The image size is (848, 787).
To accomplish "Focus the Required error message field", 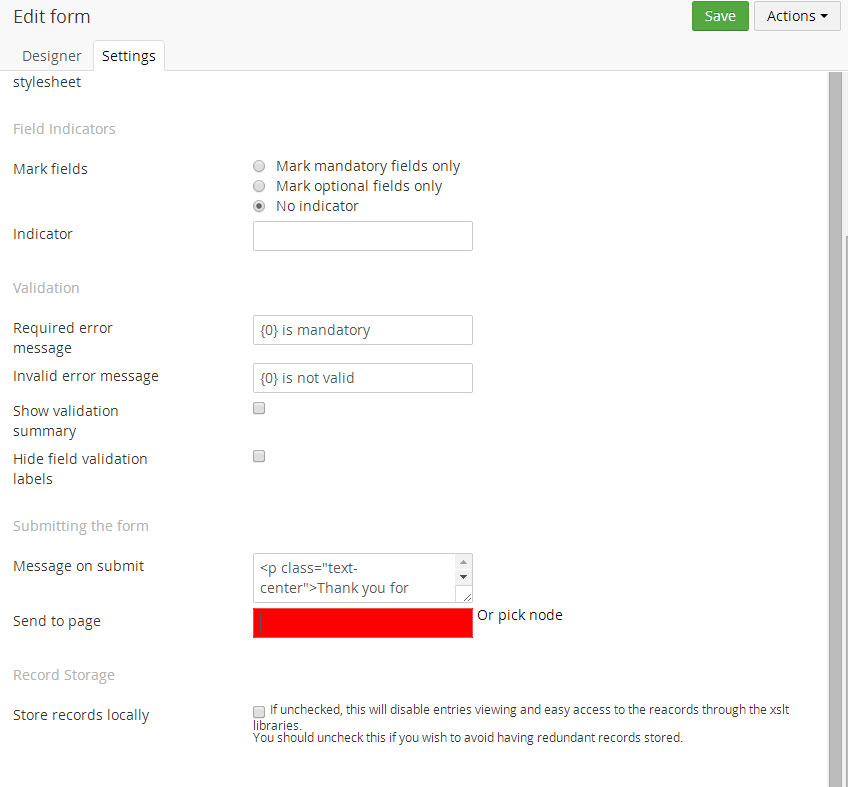I will (x=362, y=330).
